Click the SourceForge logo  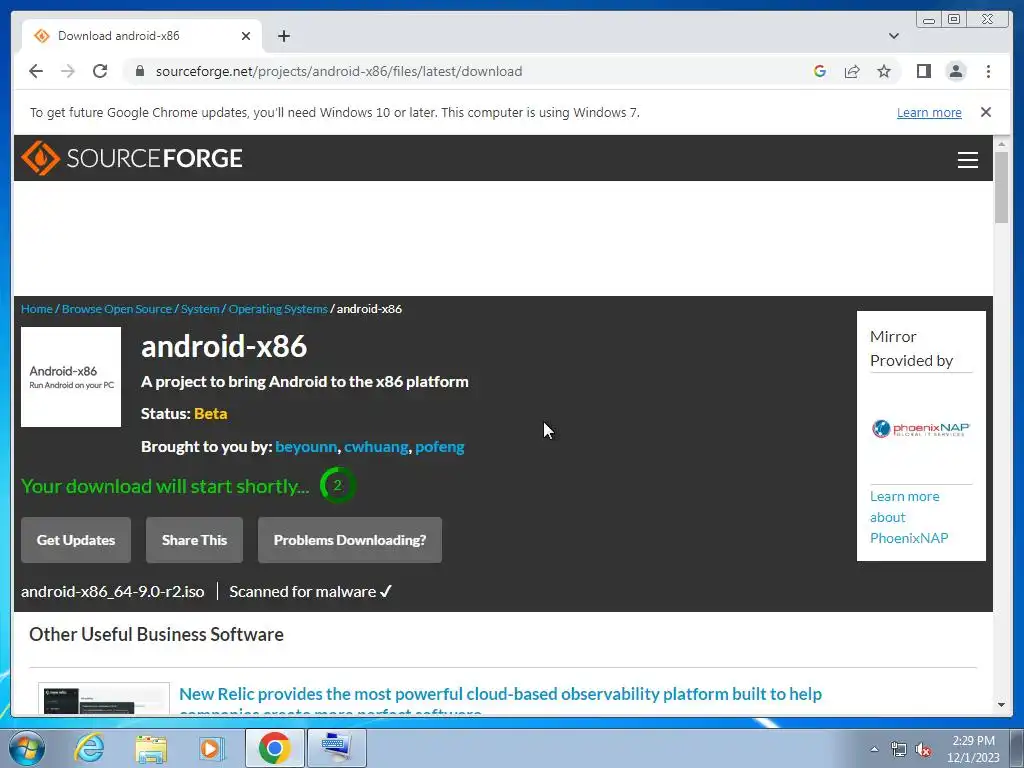coord(132,158)
